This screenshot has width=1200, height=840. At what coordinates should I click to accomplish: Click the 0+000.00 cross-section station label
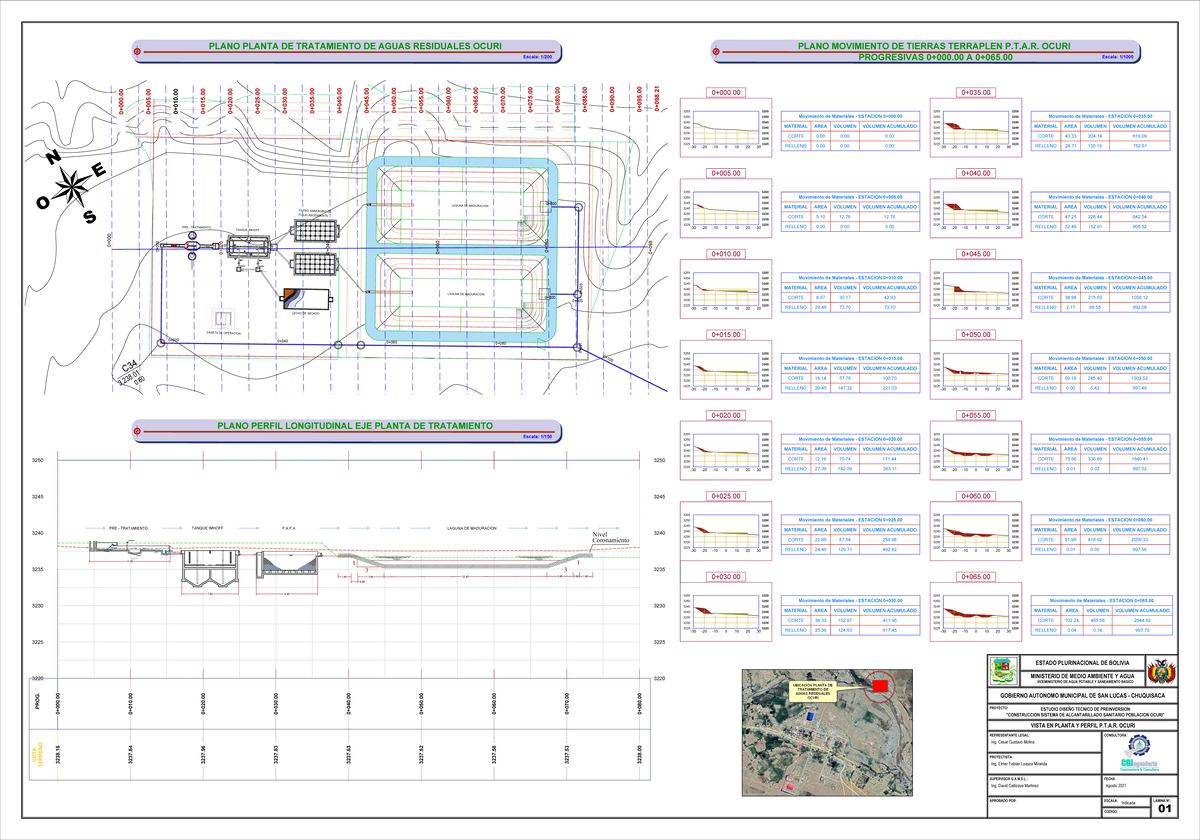(x=725, y=92)
